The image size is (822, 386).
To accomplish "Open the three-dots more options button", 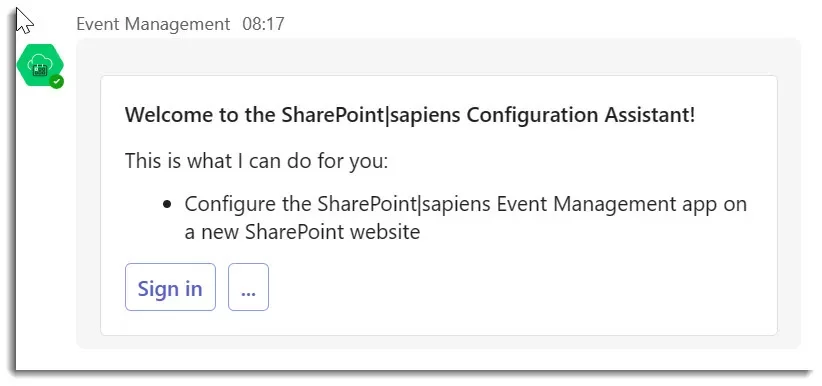I will 248,287.
